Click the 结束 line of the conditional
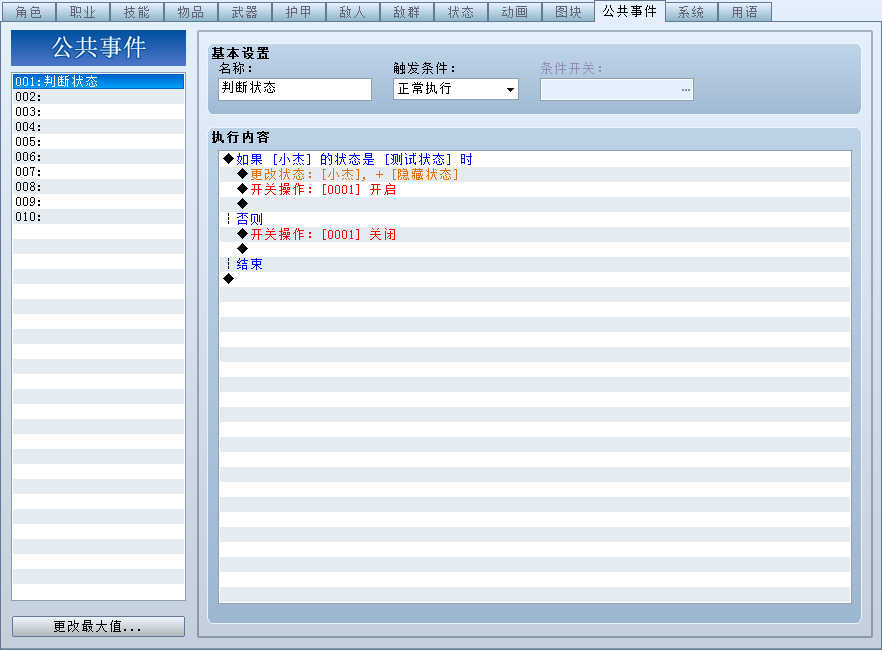Screen dimensions: 882x650 pos(534,264)
